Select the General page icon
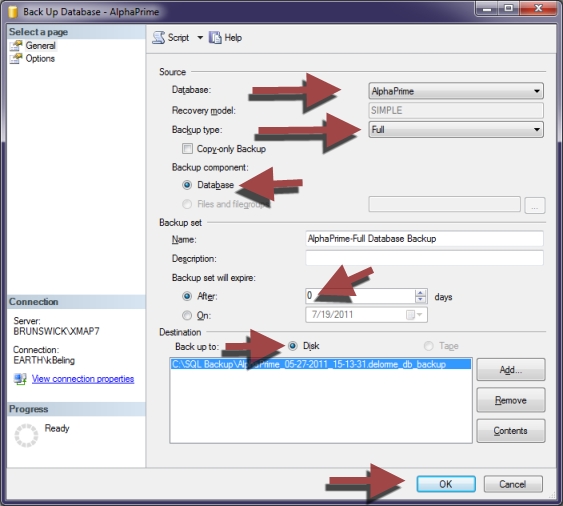 click(x=16, y=46)
